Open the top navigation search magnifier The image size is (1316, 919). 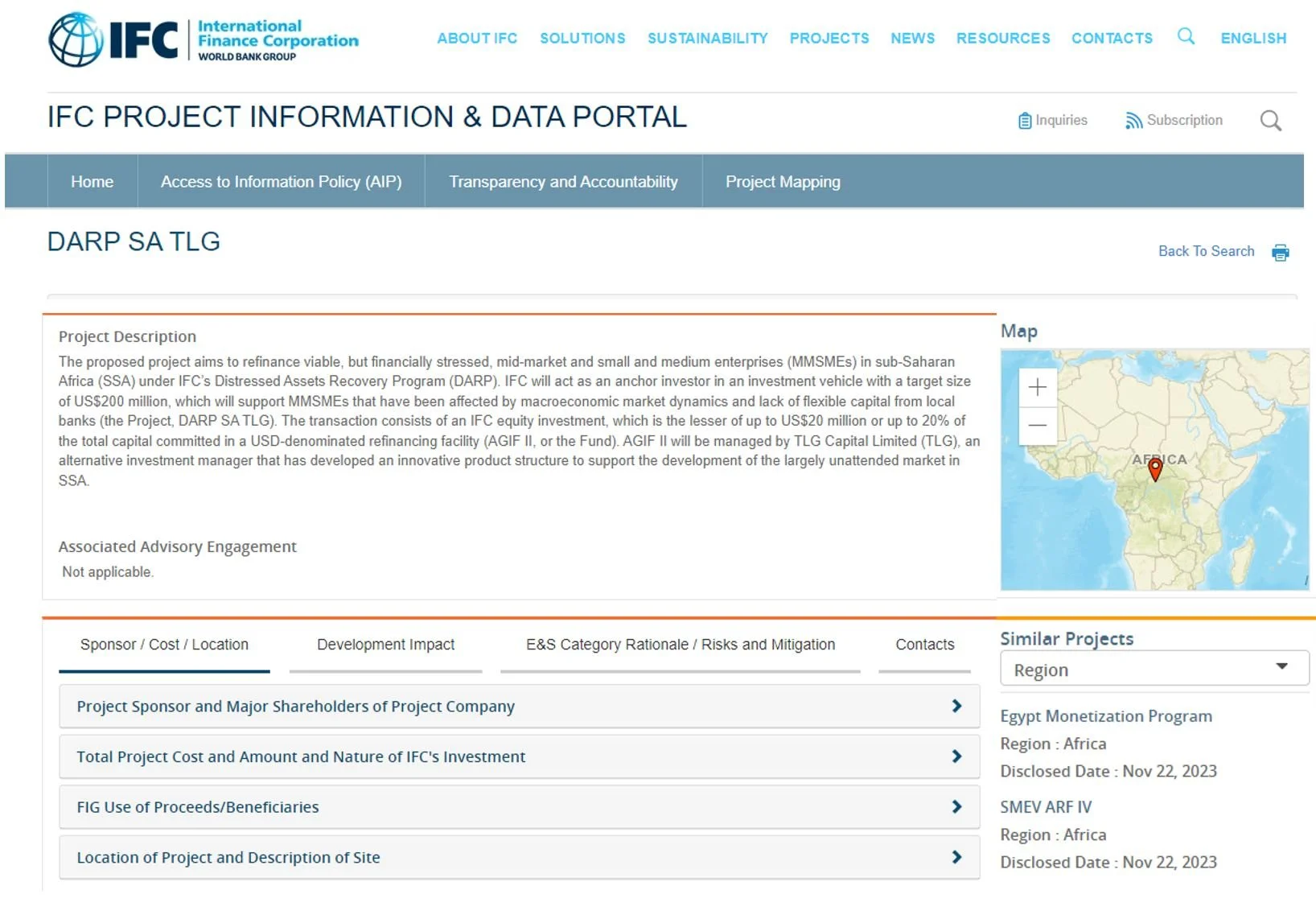tap(1186, 36)
